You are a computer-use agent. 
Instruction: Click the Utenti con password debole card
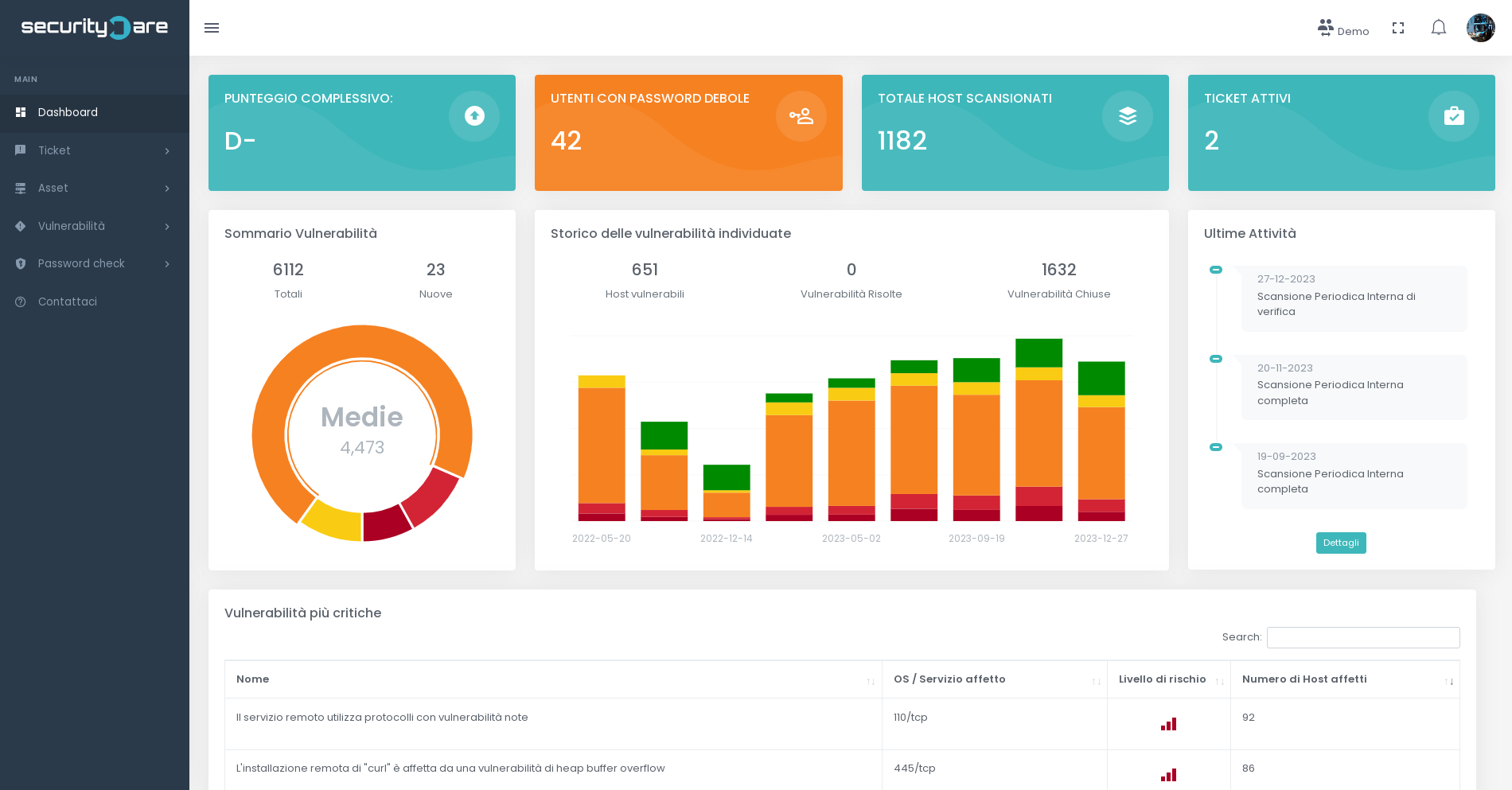[x=688, y=133]
